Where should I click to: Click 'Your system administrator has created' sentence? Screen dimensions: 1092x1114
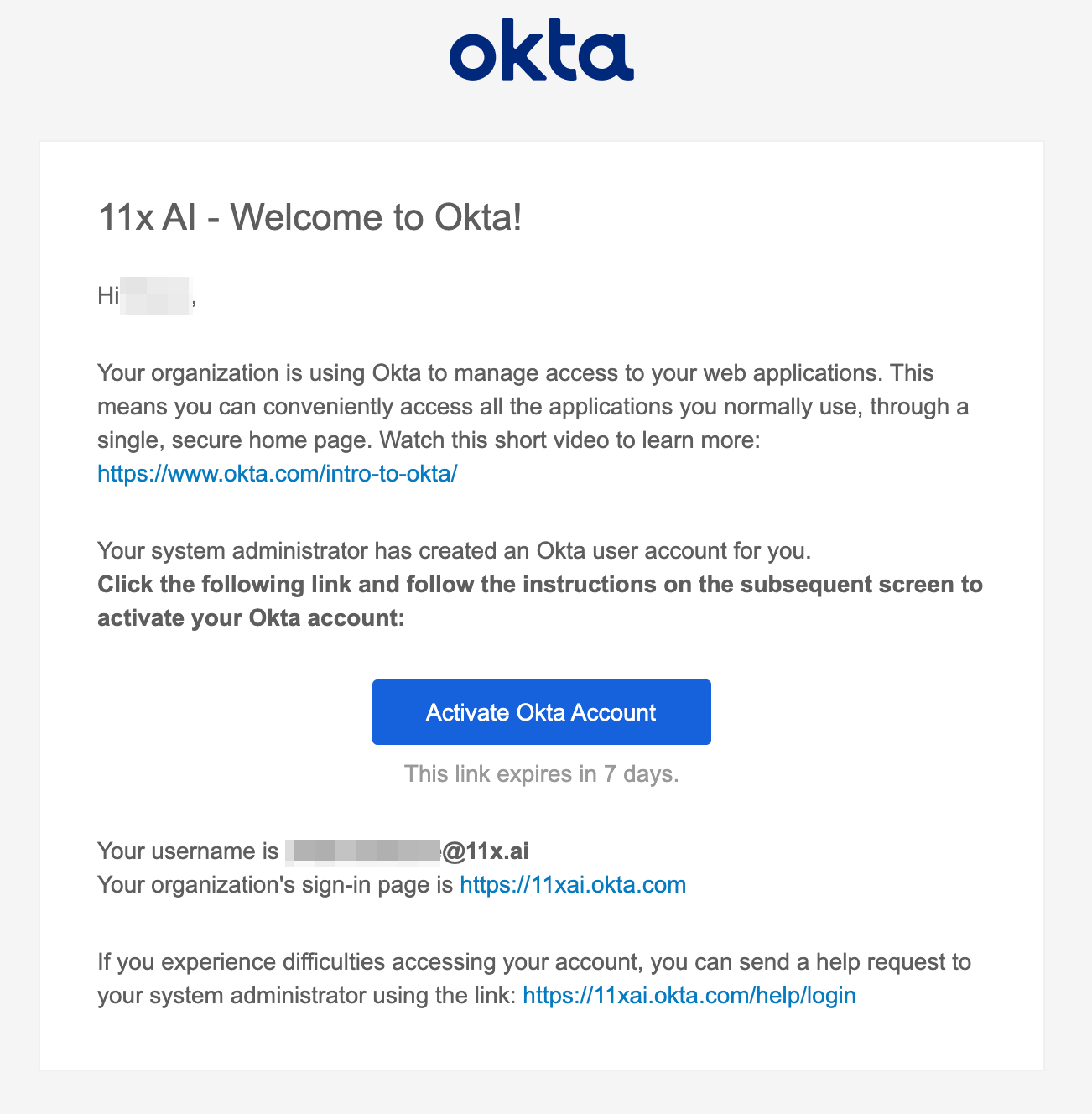click(x=453, y=551)
